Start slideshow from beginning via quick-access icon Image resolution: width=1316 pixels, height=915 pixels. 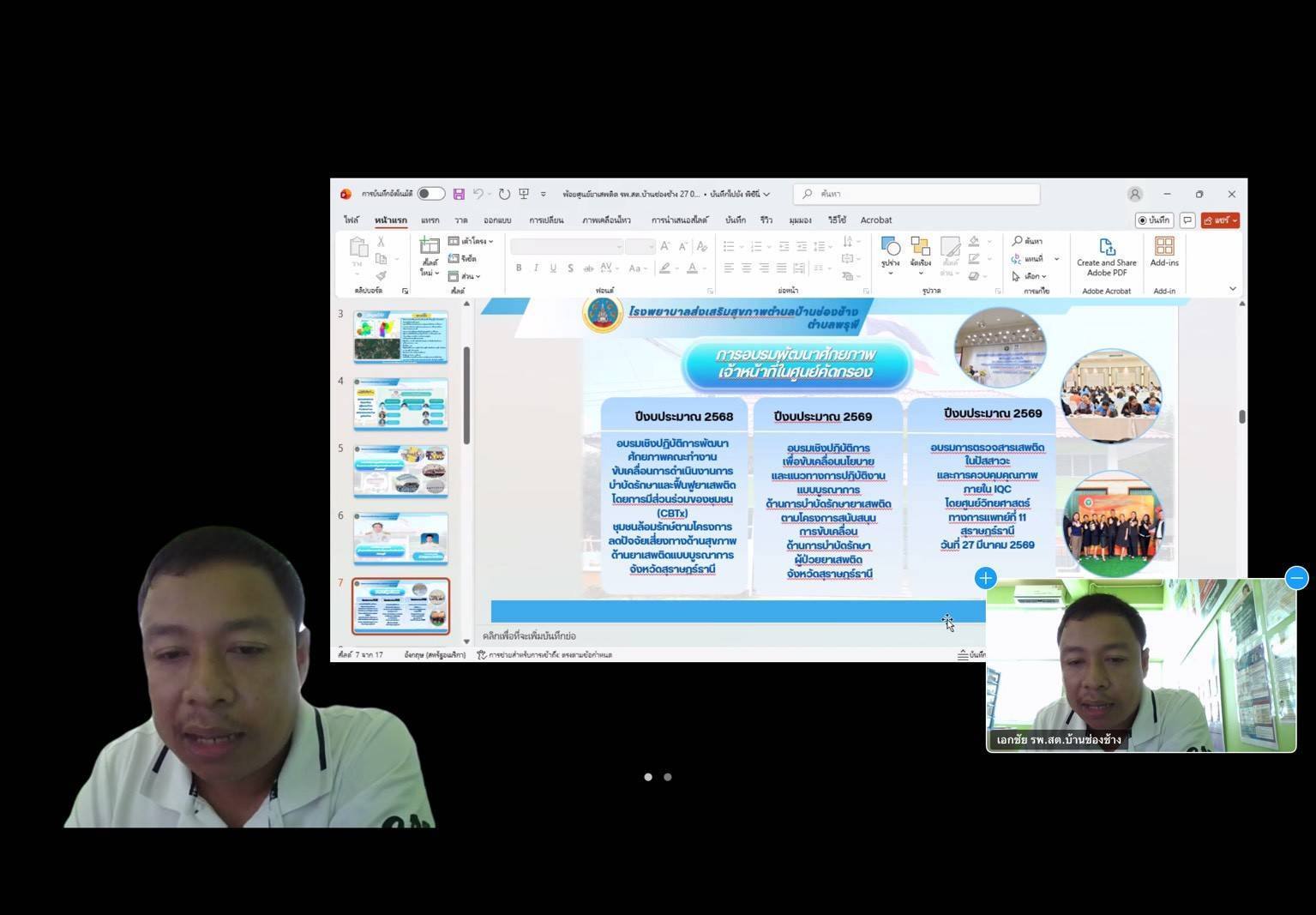(524, 194)
